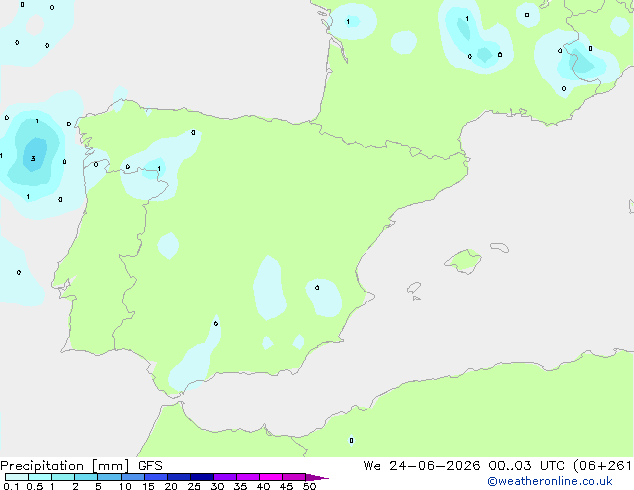Click the legend value '35'

[240, 486]
